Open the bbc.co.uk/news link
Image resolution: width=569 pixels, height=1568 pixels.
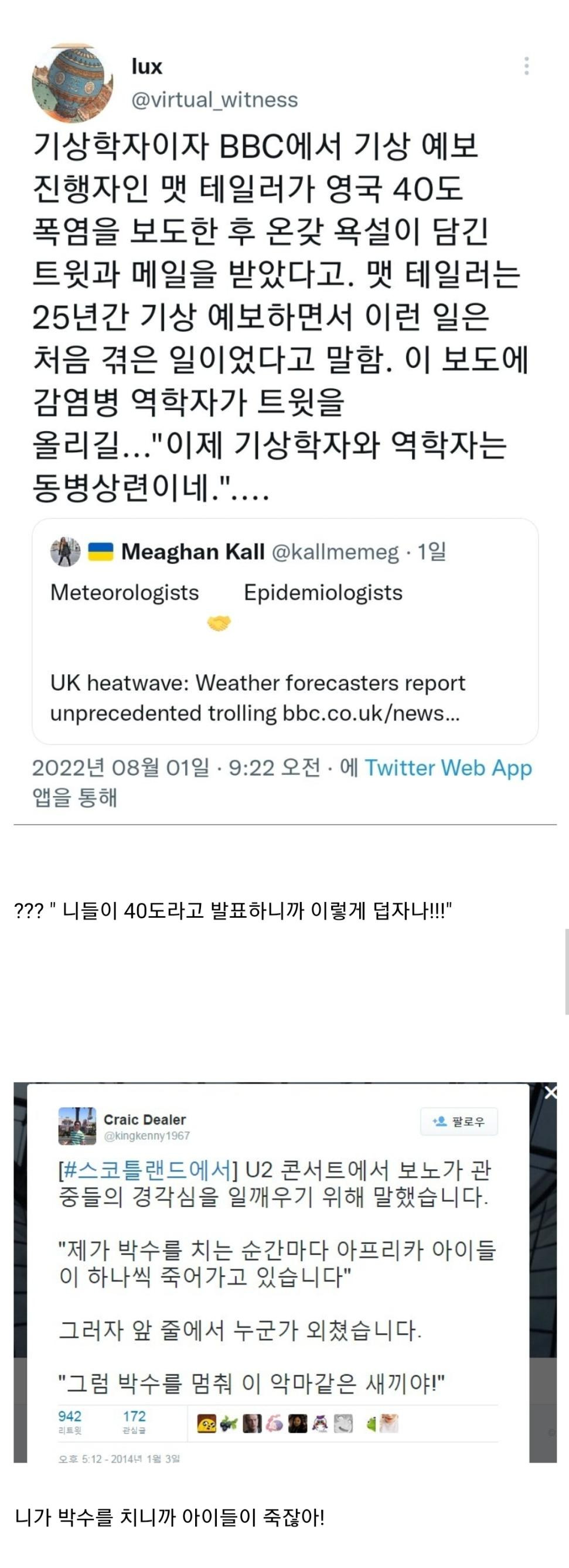click(x=370, y=713)
